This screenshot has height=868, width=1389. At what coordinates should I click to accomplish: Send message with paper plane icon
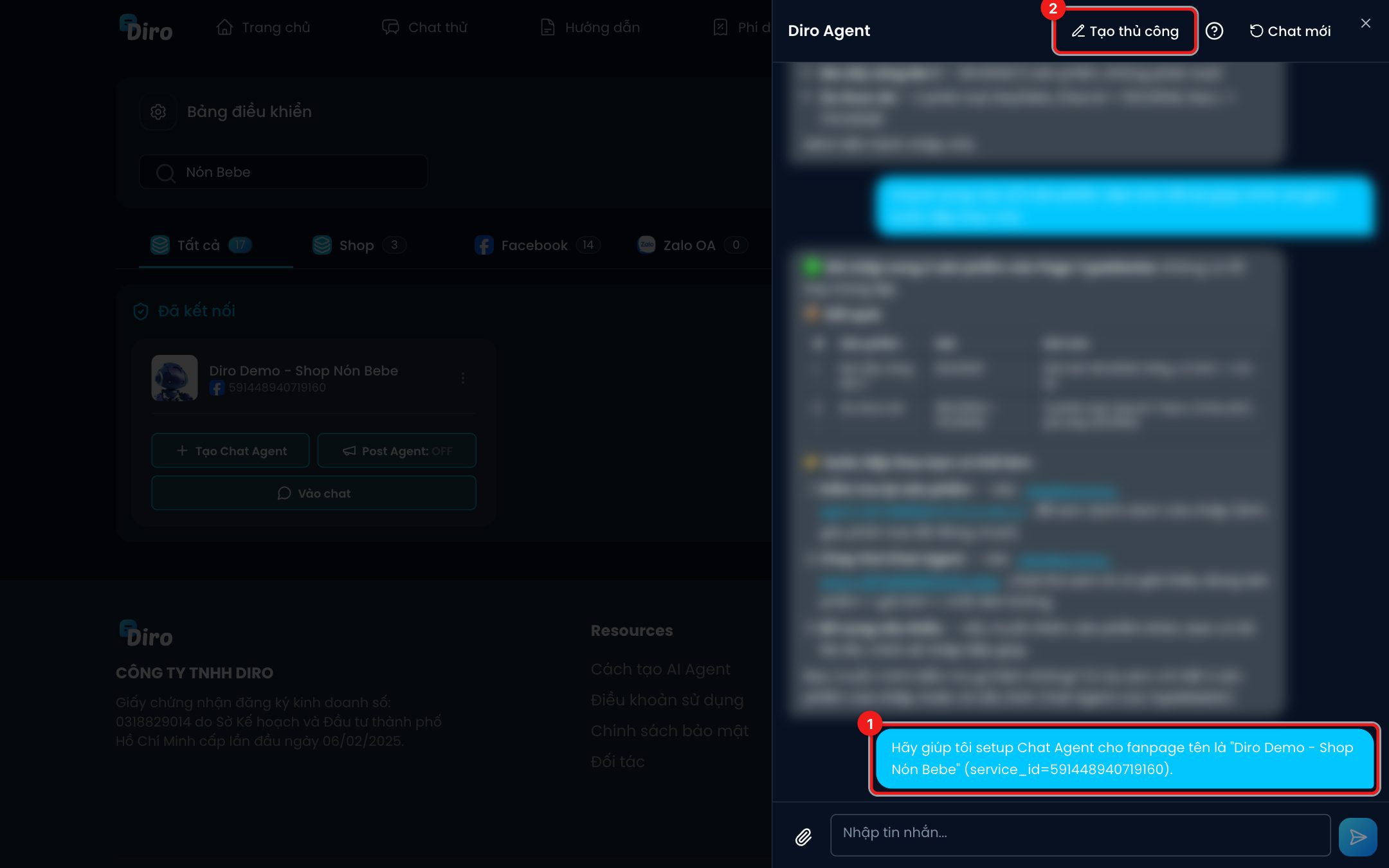1357,836
